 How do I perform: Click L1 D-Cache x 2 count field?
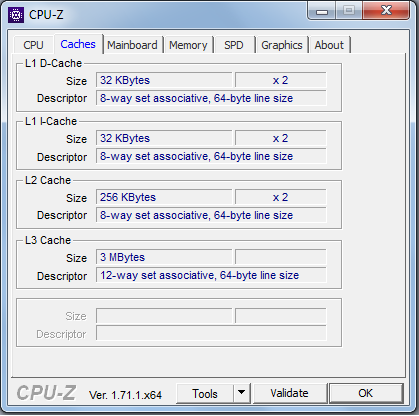click(x=281, y=80)
